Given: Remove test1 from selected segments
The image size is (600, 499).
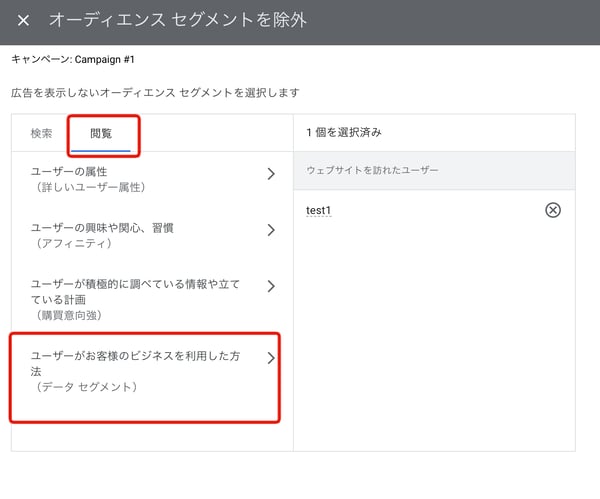Looking at the screenshot, I should [x=553, y=210].
